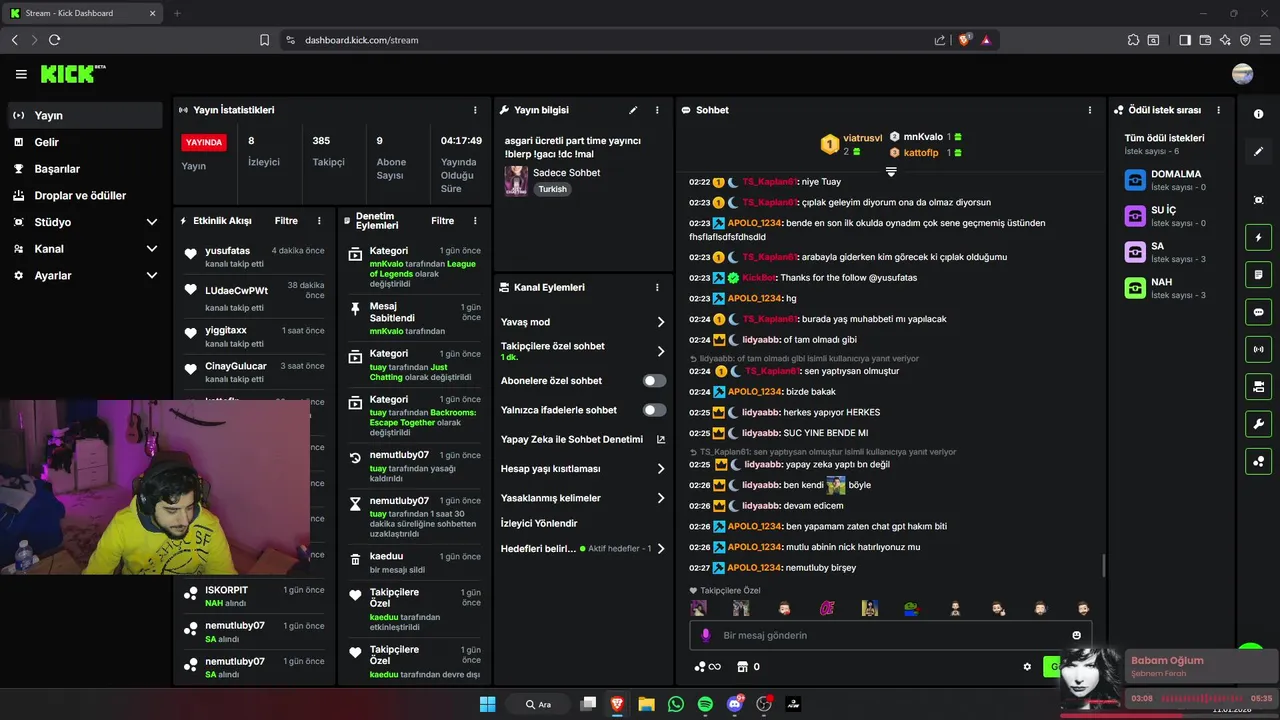
Task: Click the pencil icon in right sidebar
Action: point(1258,152)
